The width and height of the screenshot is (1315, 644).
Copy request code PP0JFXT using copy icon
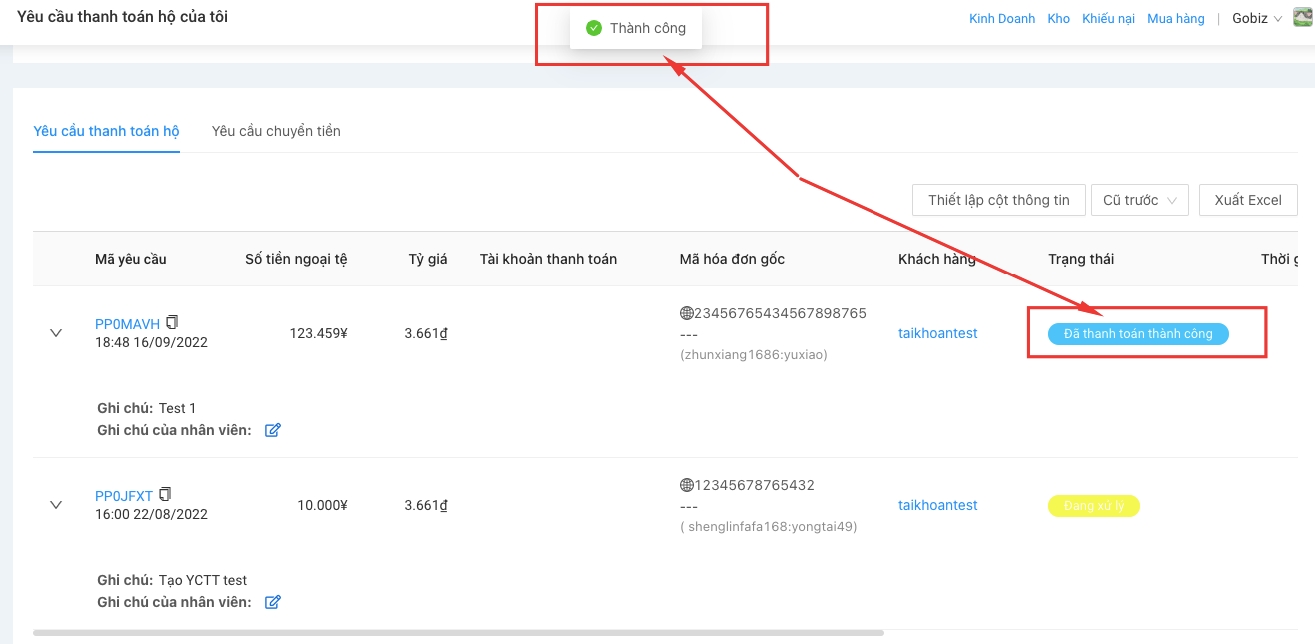pos(166,494)
